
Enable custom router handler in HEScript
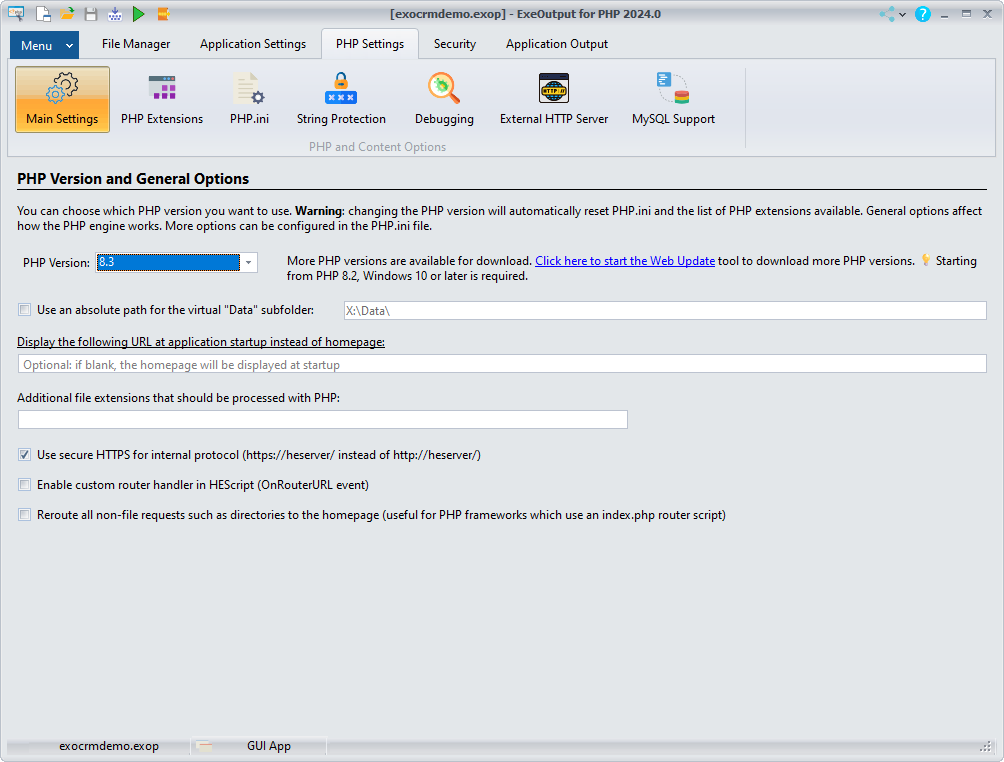[25, 485]
